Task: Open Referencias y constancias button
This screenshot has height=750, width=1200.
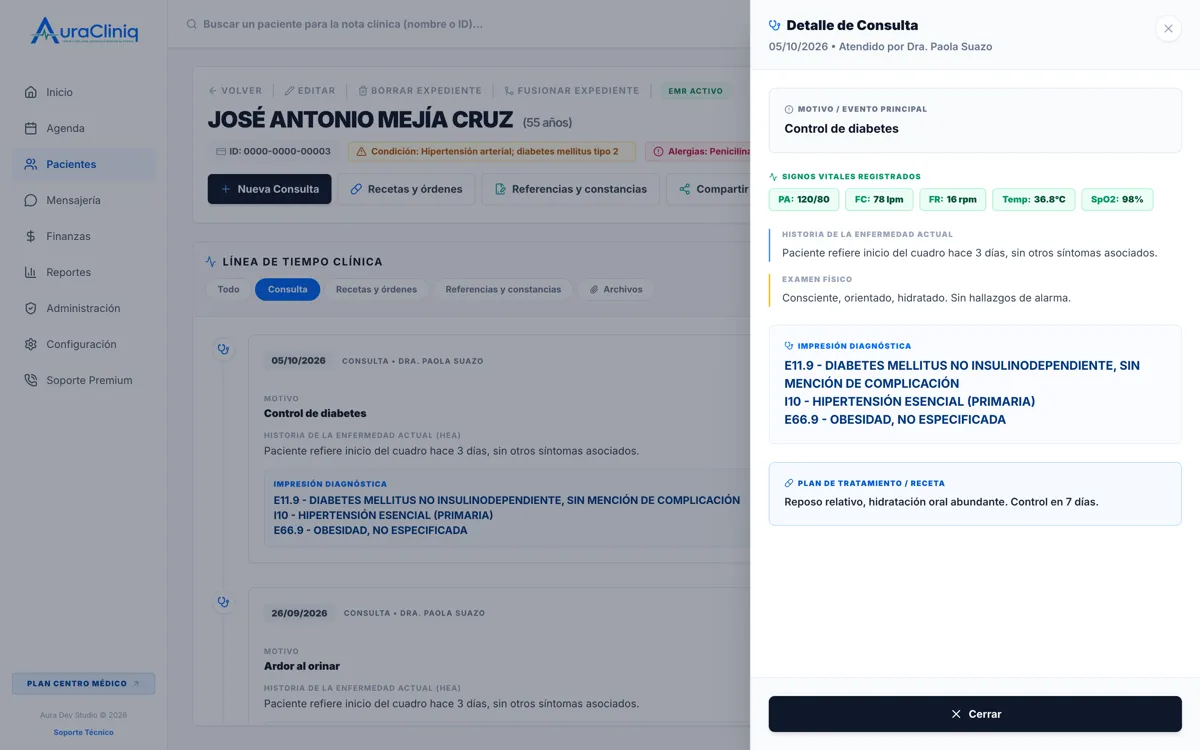Action: 570,189
